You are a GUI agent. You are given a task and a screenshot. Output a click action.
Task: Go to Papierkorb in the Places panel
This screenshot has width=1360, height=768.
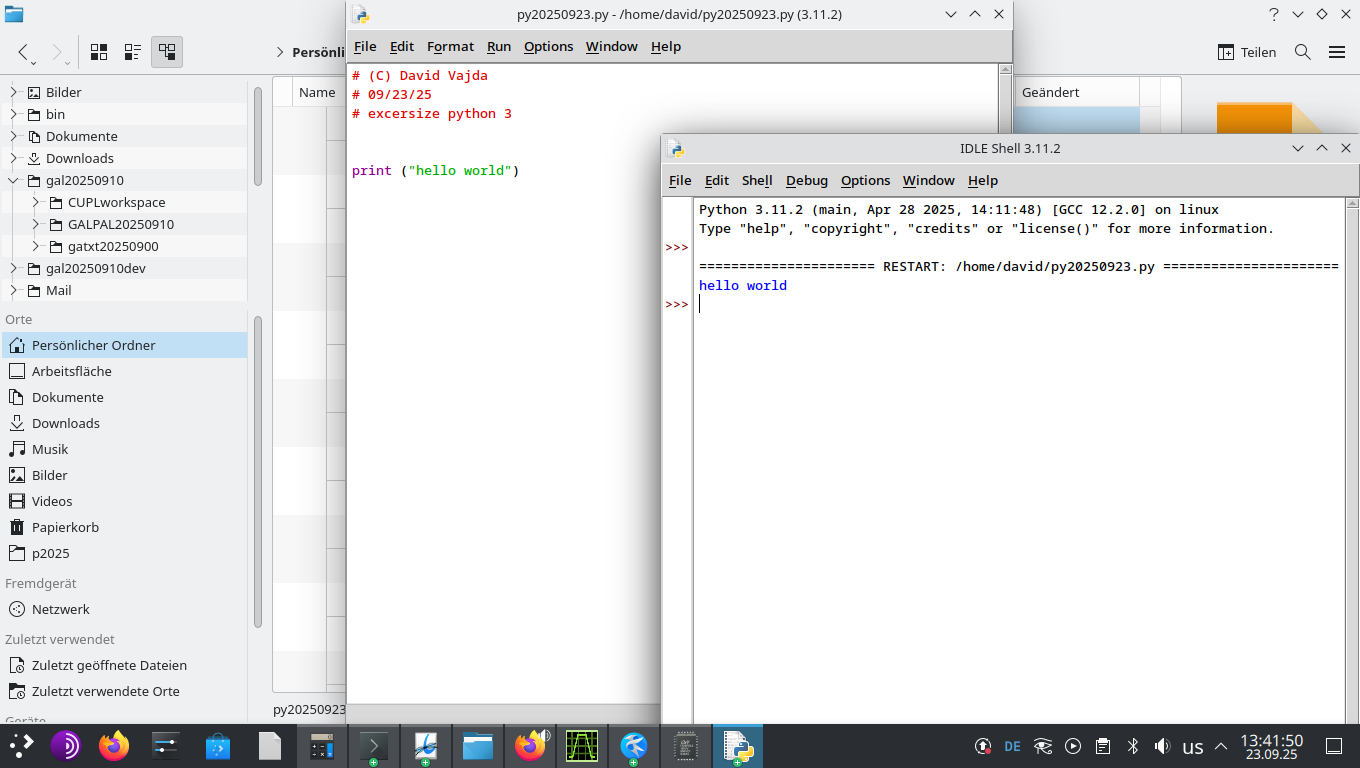65,527
